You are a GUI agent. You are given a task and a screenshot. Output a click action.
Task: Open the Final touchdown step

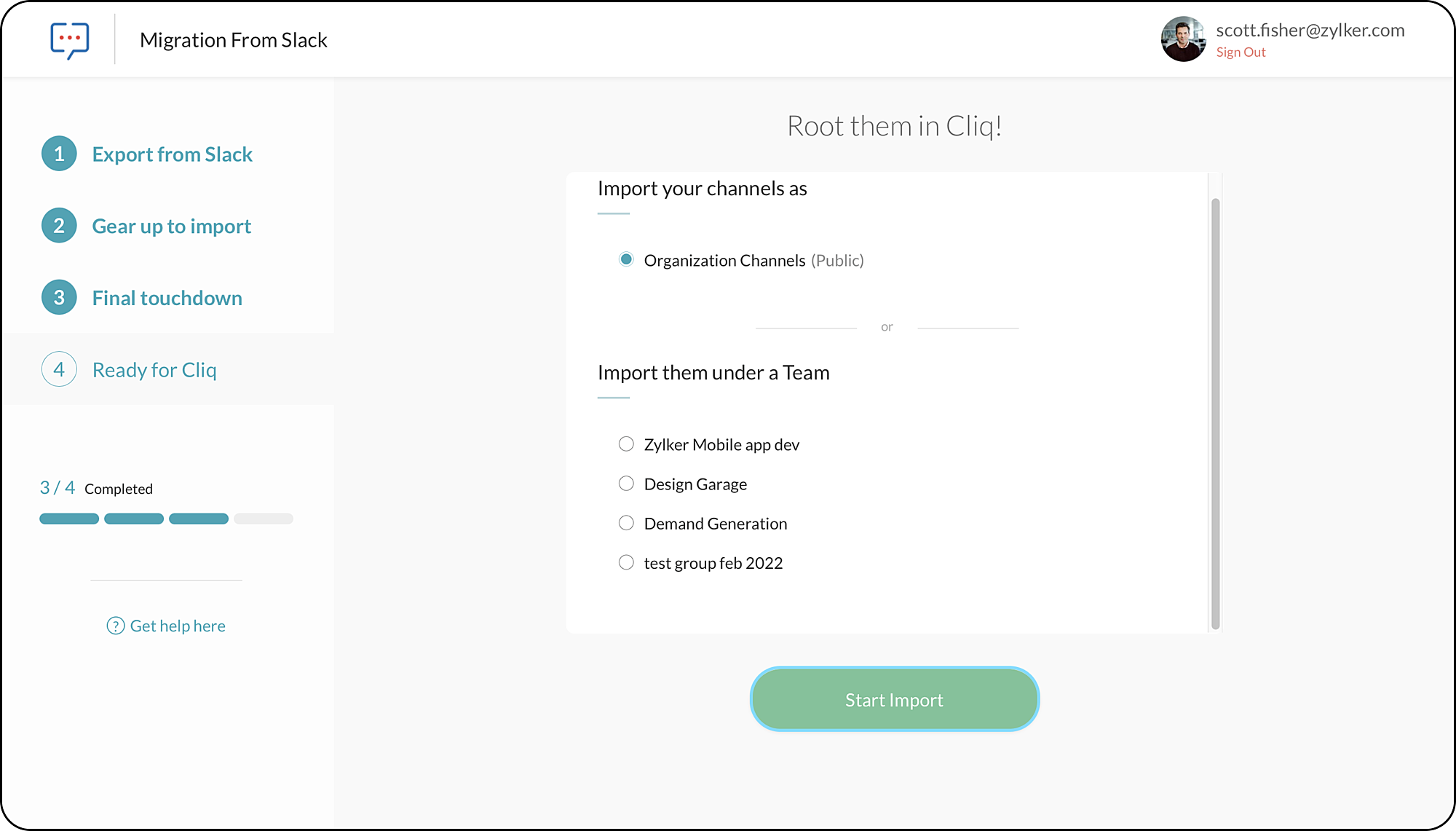click(167, 299)
